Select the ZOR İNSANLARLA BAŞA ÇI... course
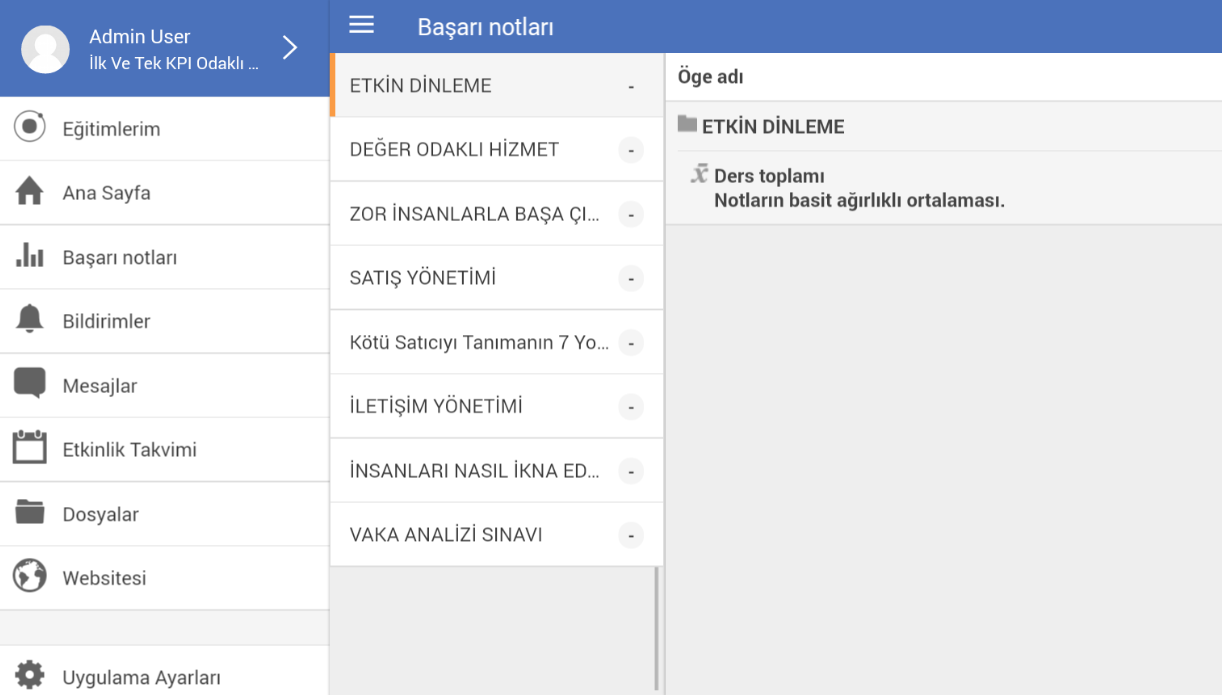Screen dimensions: 1222x695 [496, 214]
